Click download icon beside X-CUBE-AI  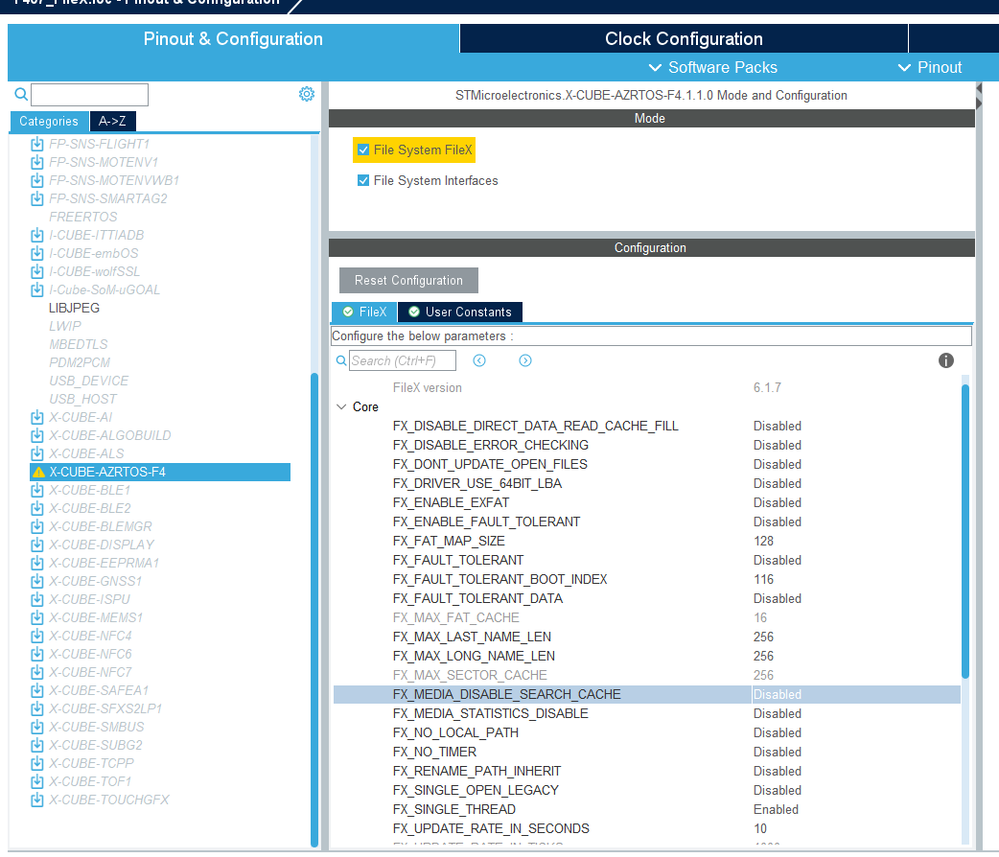click(37, 417)
